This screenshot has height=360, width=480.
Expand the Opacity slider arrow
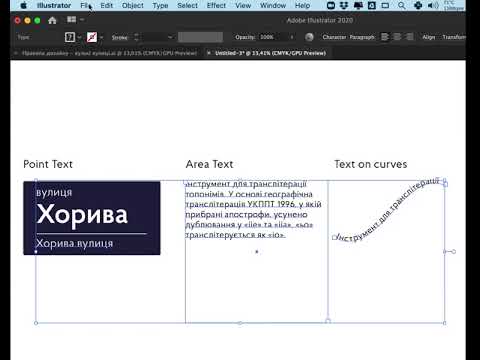[x=292, y=37]
